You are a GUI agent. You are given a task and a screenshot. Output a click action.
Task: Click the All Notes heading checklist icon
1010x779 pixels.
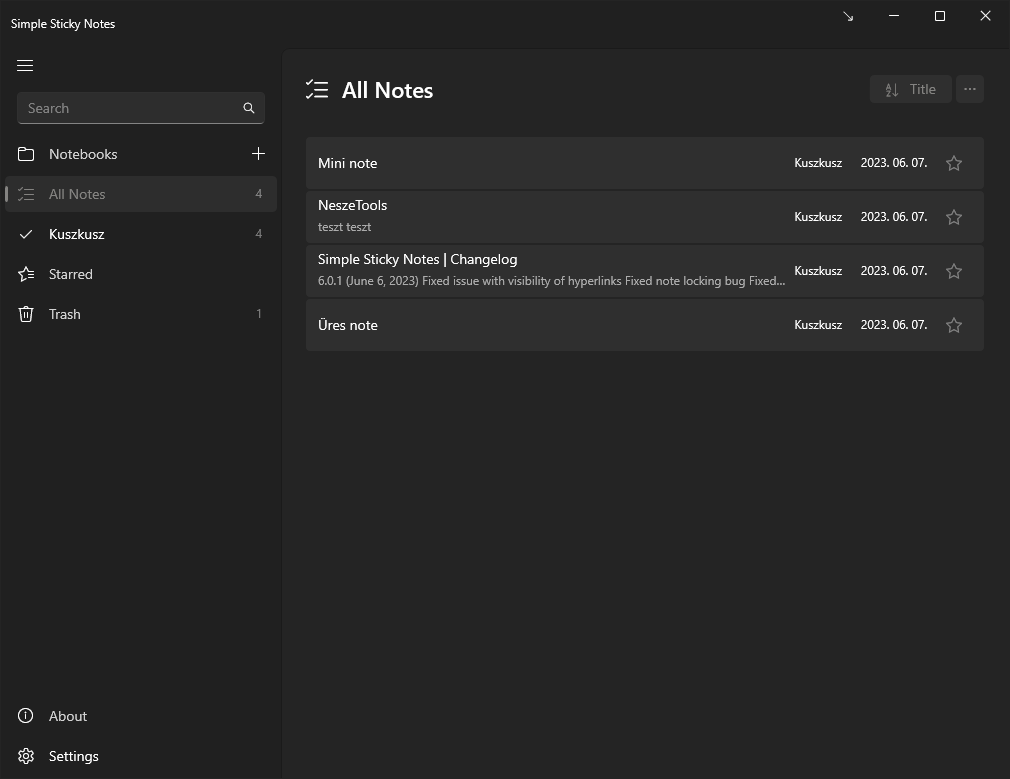(x=317, y=90)
